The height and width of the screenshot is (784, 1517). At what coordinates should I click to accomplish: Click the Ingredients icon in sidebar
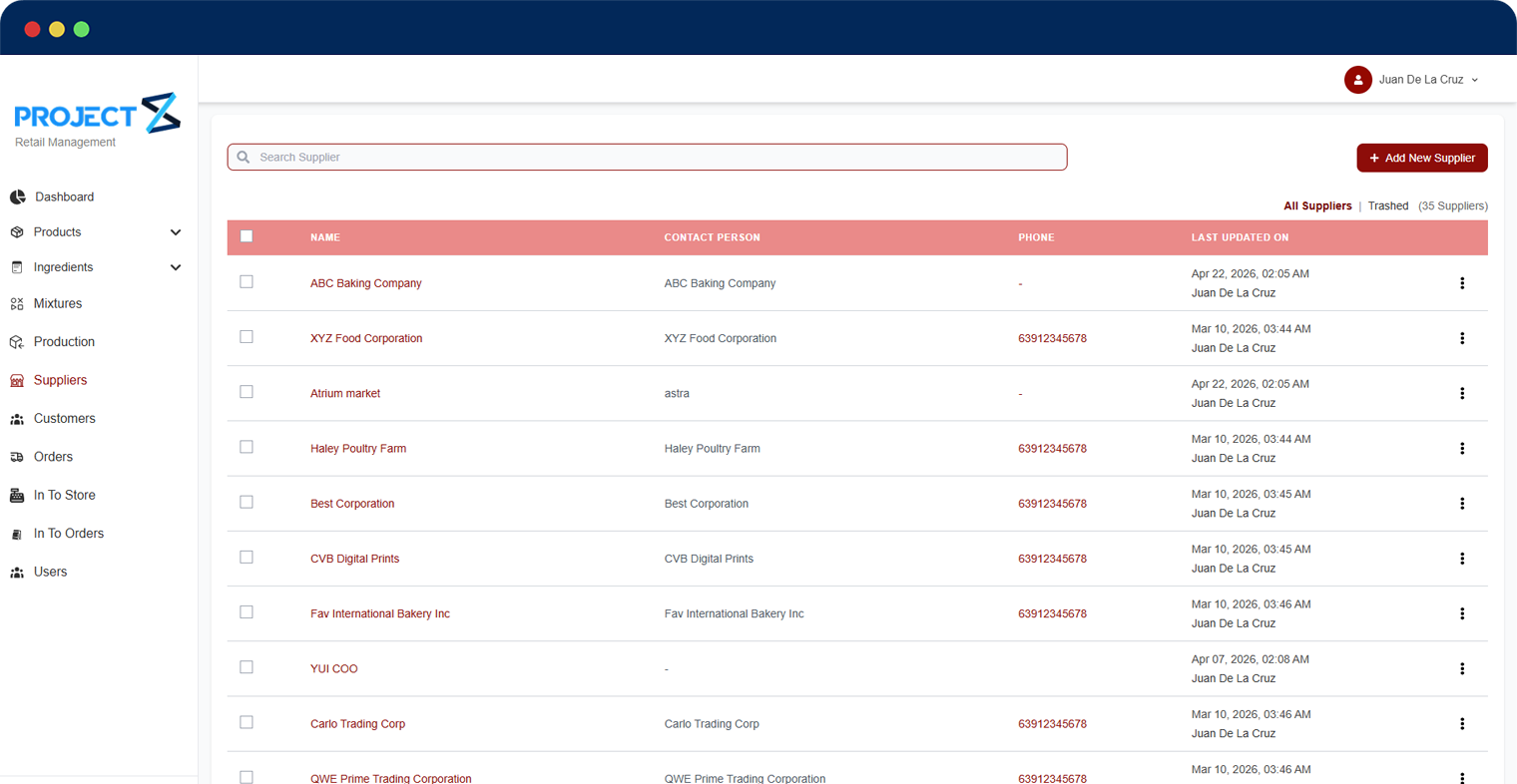(x=17, y=267)
